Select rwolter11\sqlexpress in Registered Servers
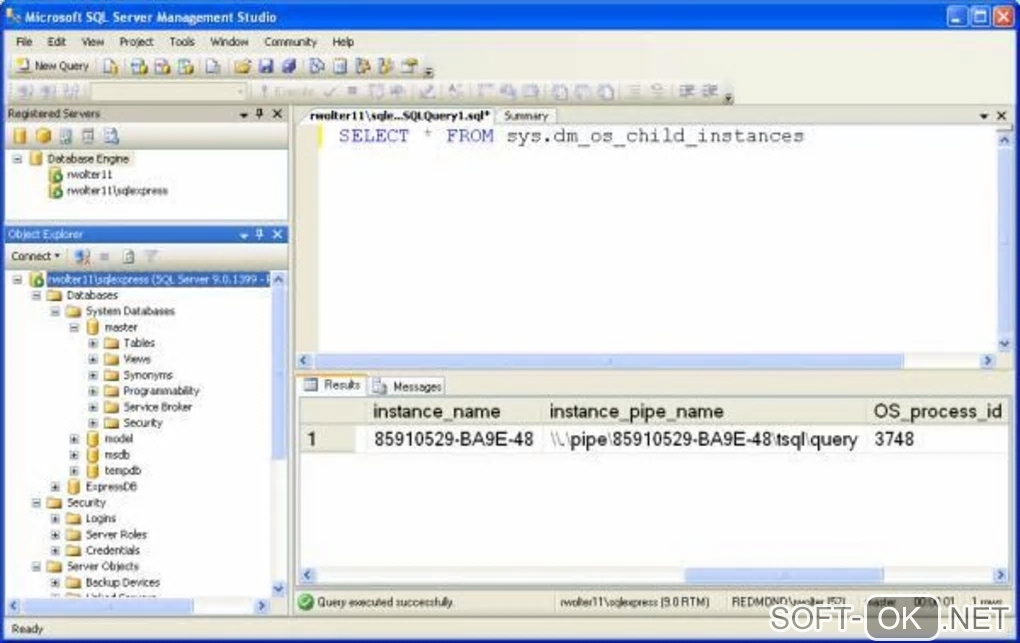This screenshot has width=1020, height=643. pos(117,191)
